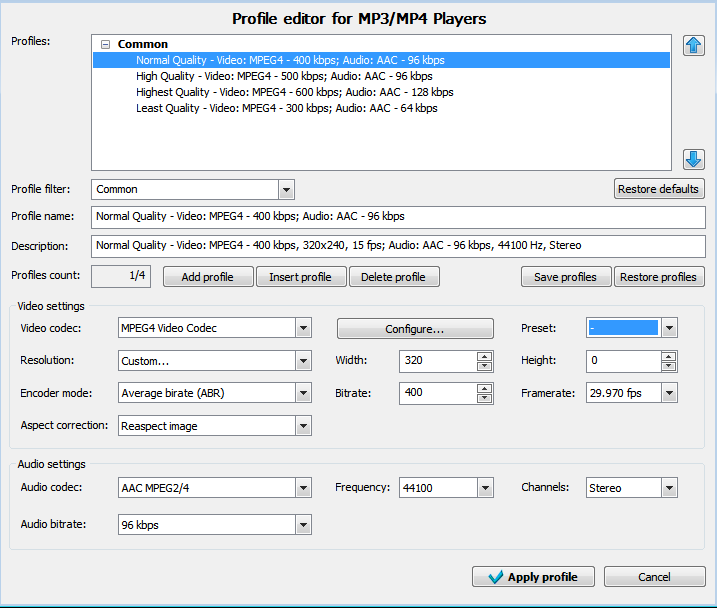
Task: Select Normal Quality profile in list
Action: point(381,60)
